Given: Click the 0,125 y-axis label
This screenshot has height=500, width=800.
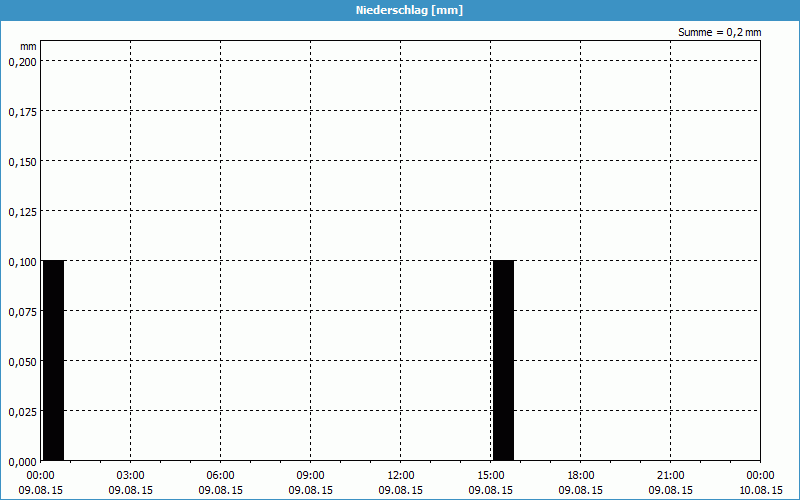Looking at the screenshot, I should coord(23,212).
